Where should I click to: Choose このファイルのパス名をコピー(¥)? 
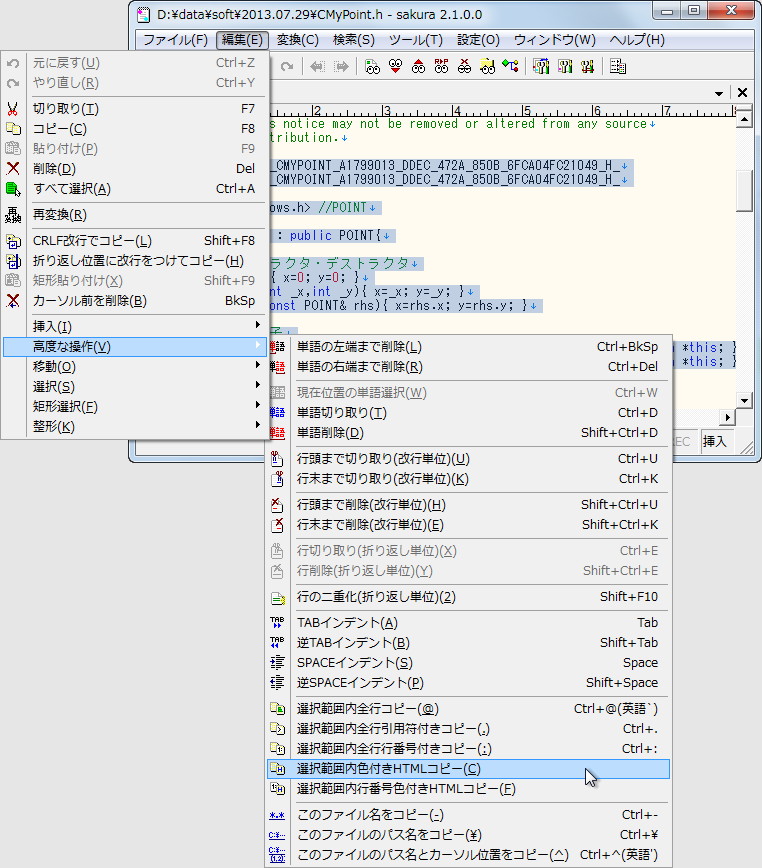point(468,834)
